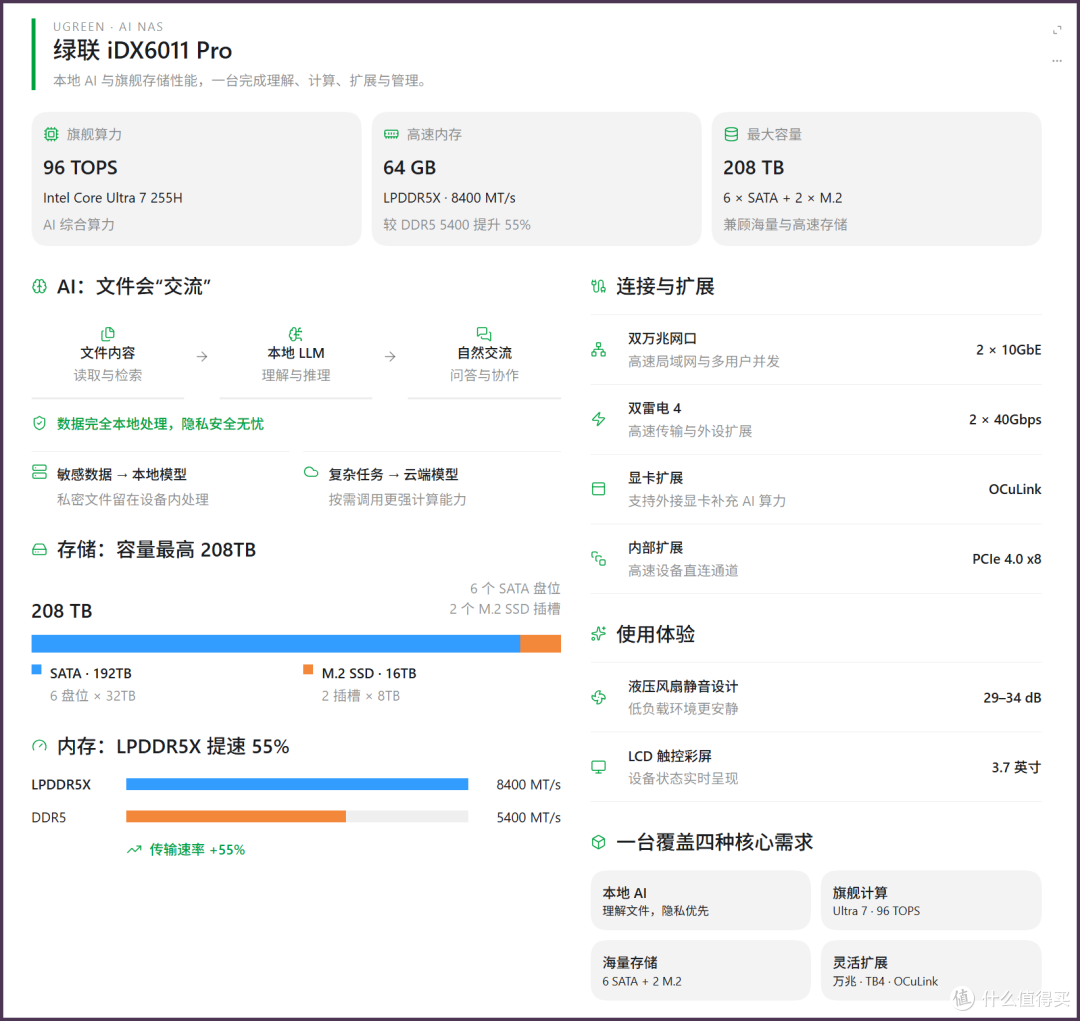Click the 2 × 40Gbps value
The height and width of the screenshot is (1021, 1080).
(x=1005, y=420)
